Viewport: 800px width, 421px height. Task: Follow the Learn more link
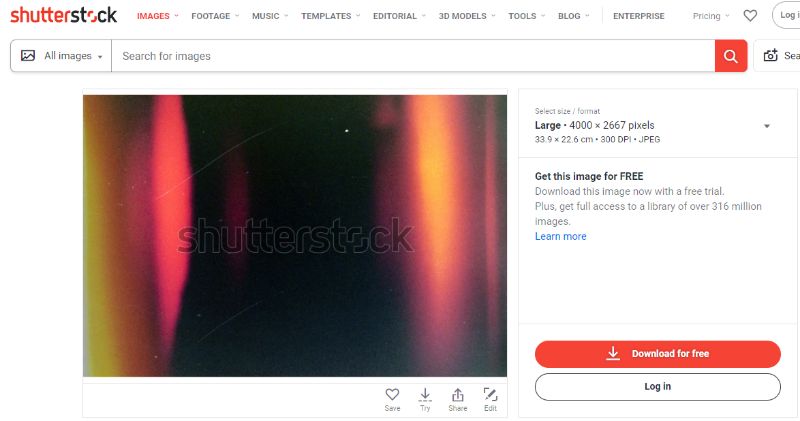(x=560, y=236)
